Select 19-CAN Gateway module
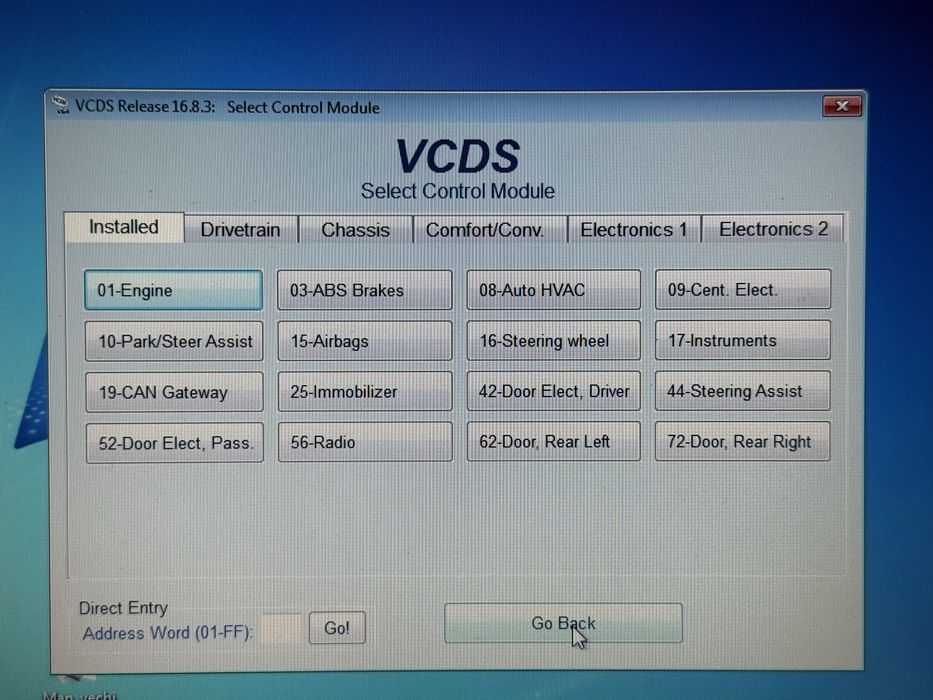 pos(174,392)
